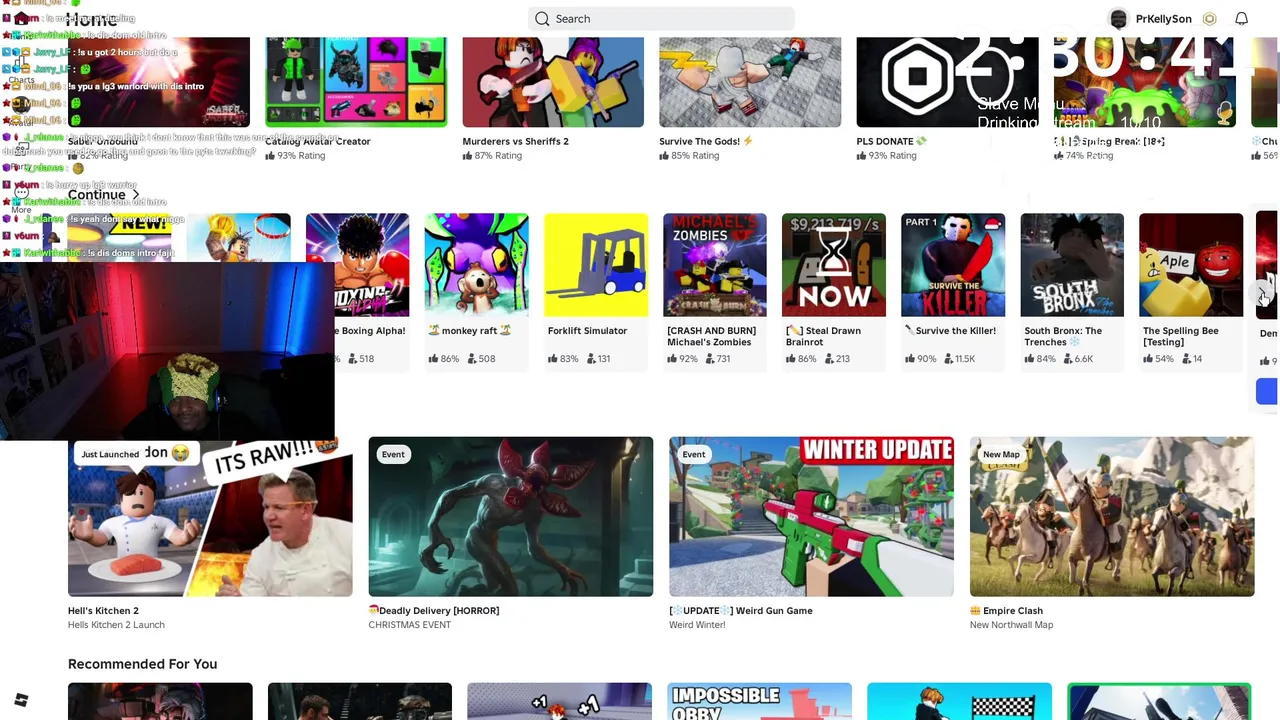The height and width of the screenshot is (720, 1280).
Task: Click thumbs-up icon under South Bronx
Action: [1029, 358]
